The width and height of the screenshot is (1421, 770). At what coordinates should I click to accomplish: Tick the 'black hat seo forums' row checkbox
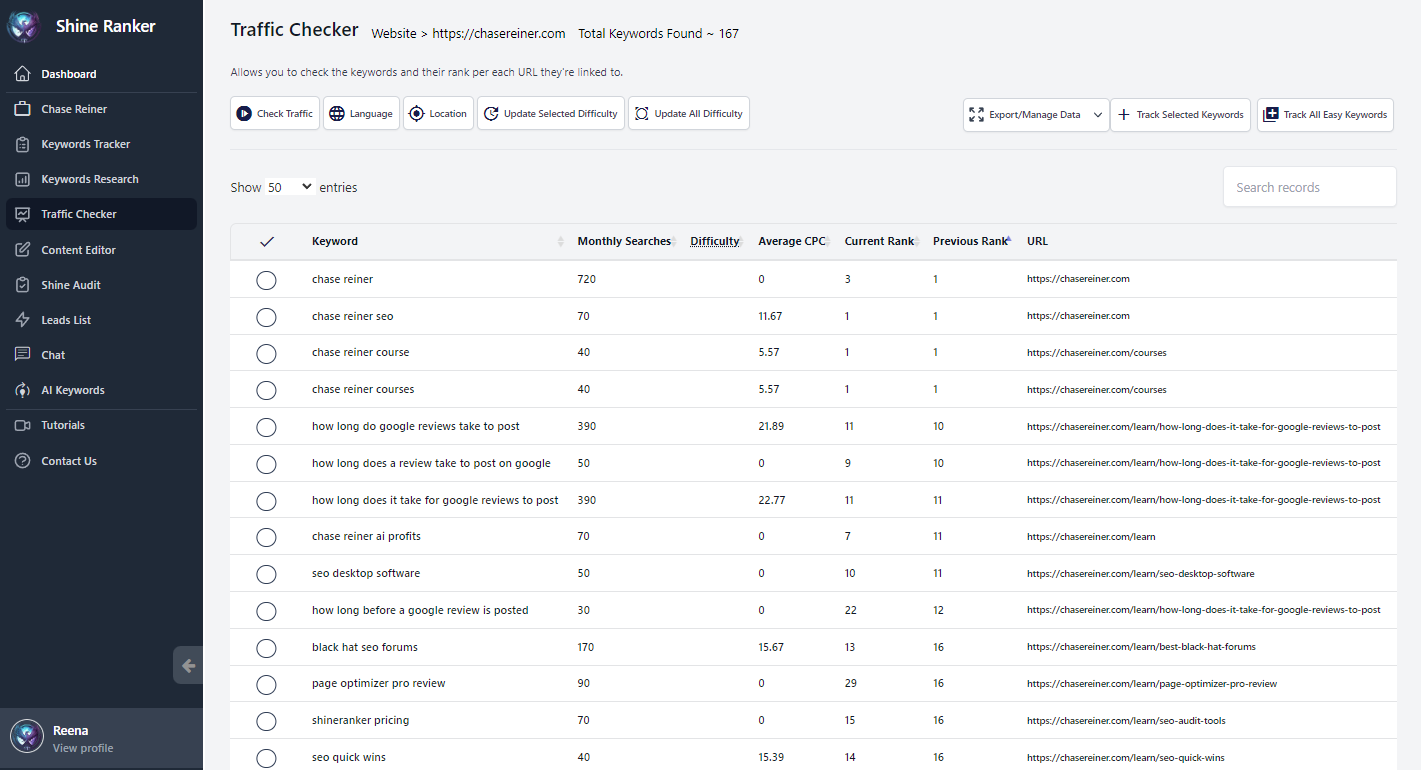pos(266,648)
